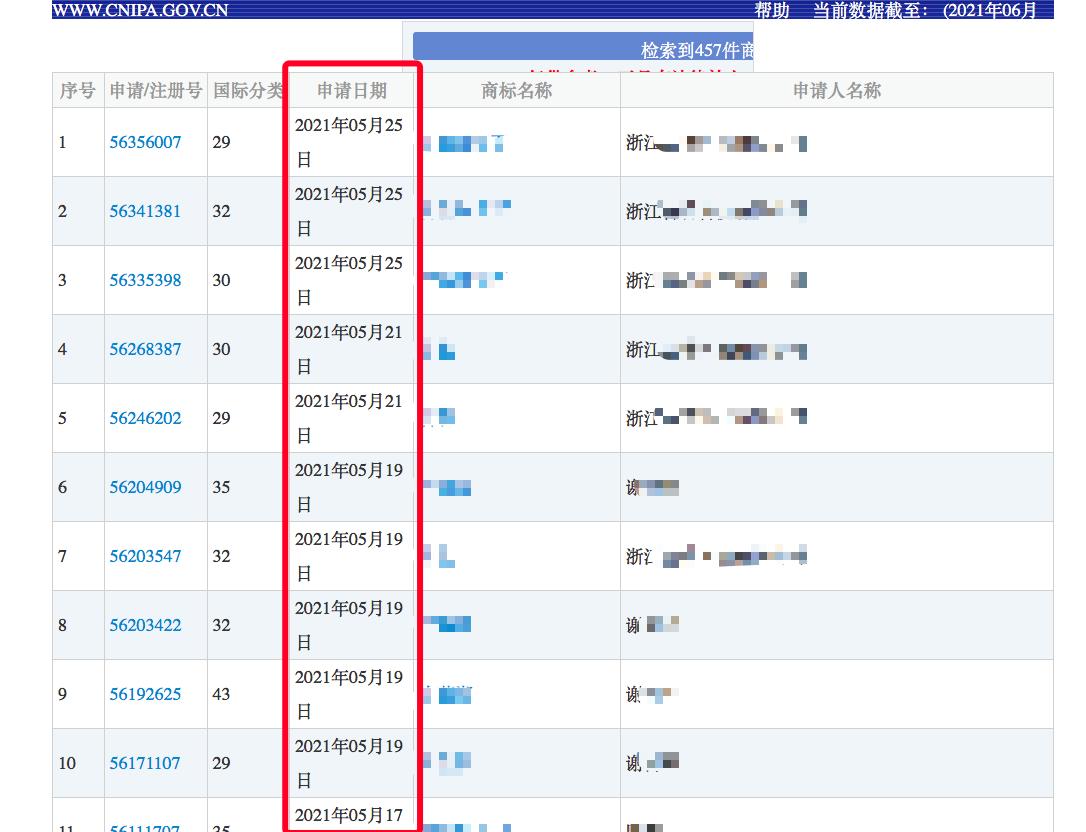Open trademark registration number 56268387
The image size is (1086, 832).
coord(145,349)
